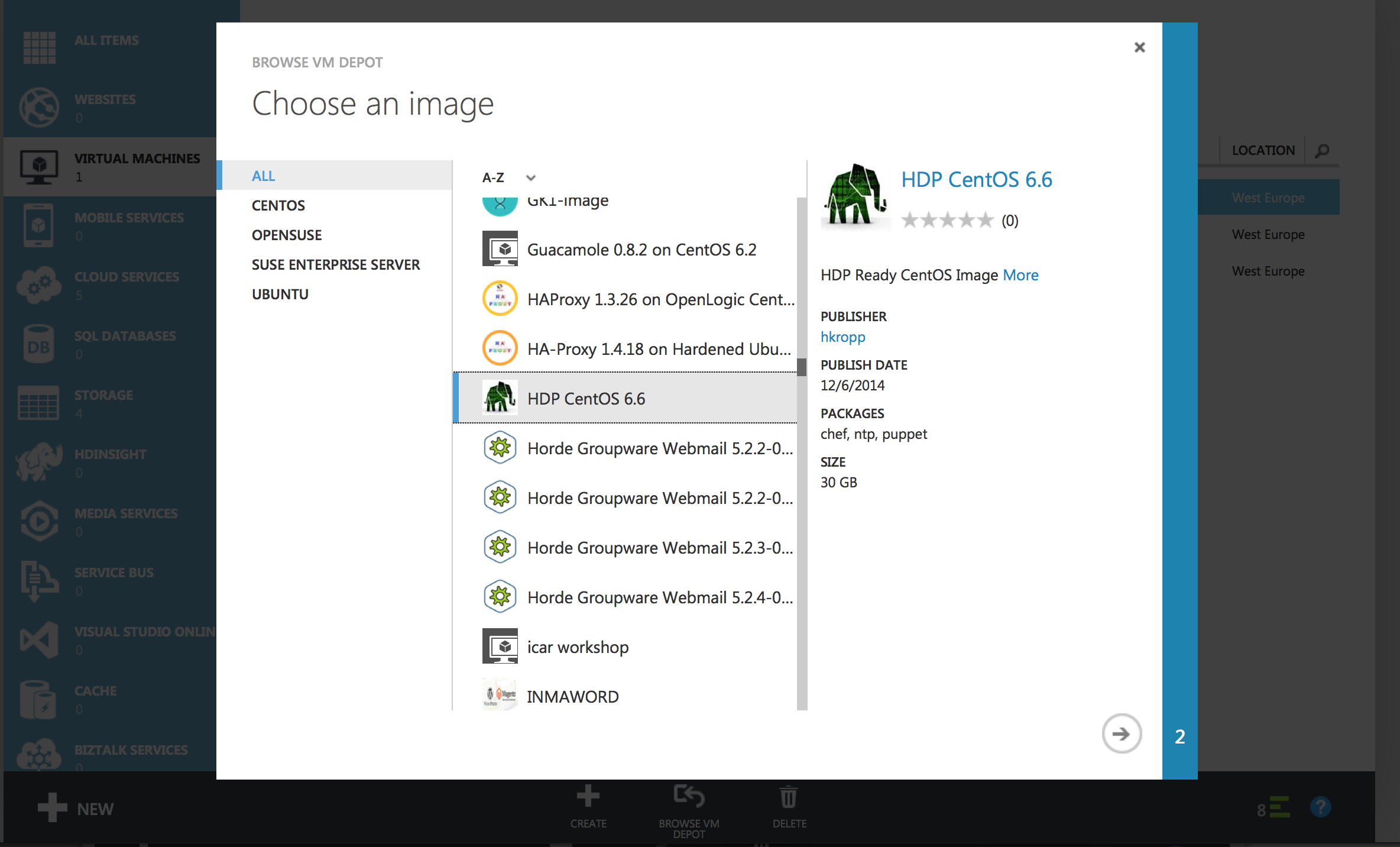Click the search magnifier beside LOCATION

(1322, 151)
